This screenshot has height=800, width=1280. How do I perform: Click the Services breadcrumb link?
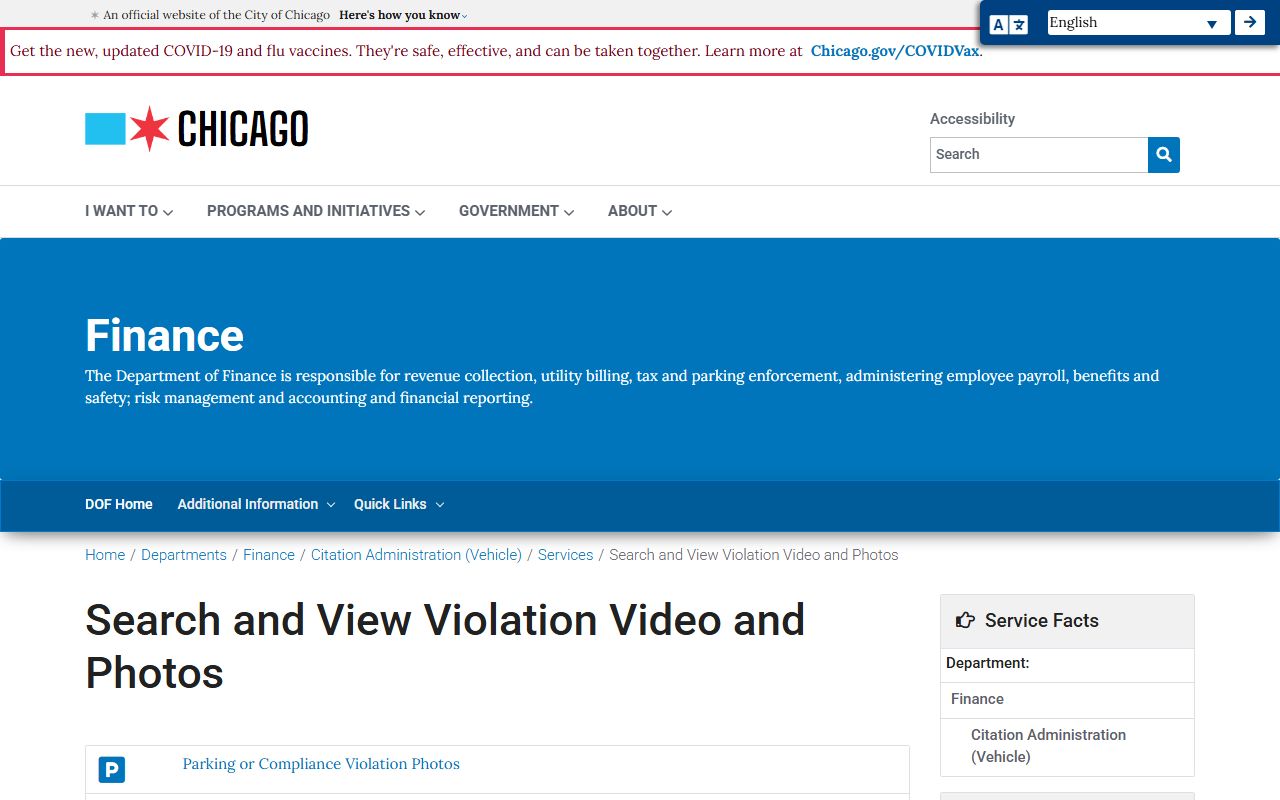(x=565, y=555)
